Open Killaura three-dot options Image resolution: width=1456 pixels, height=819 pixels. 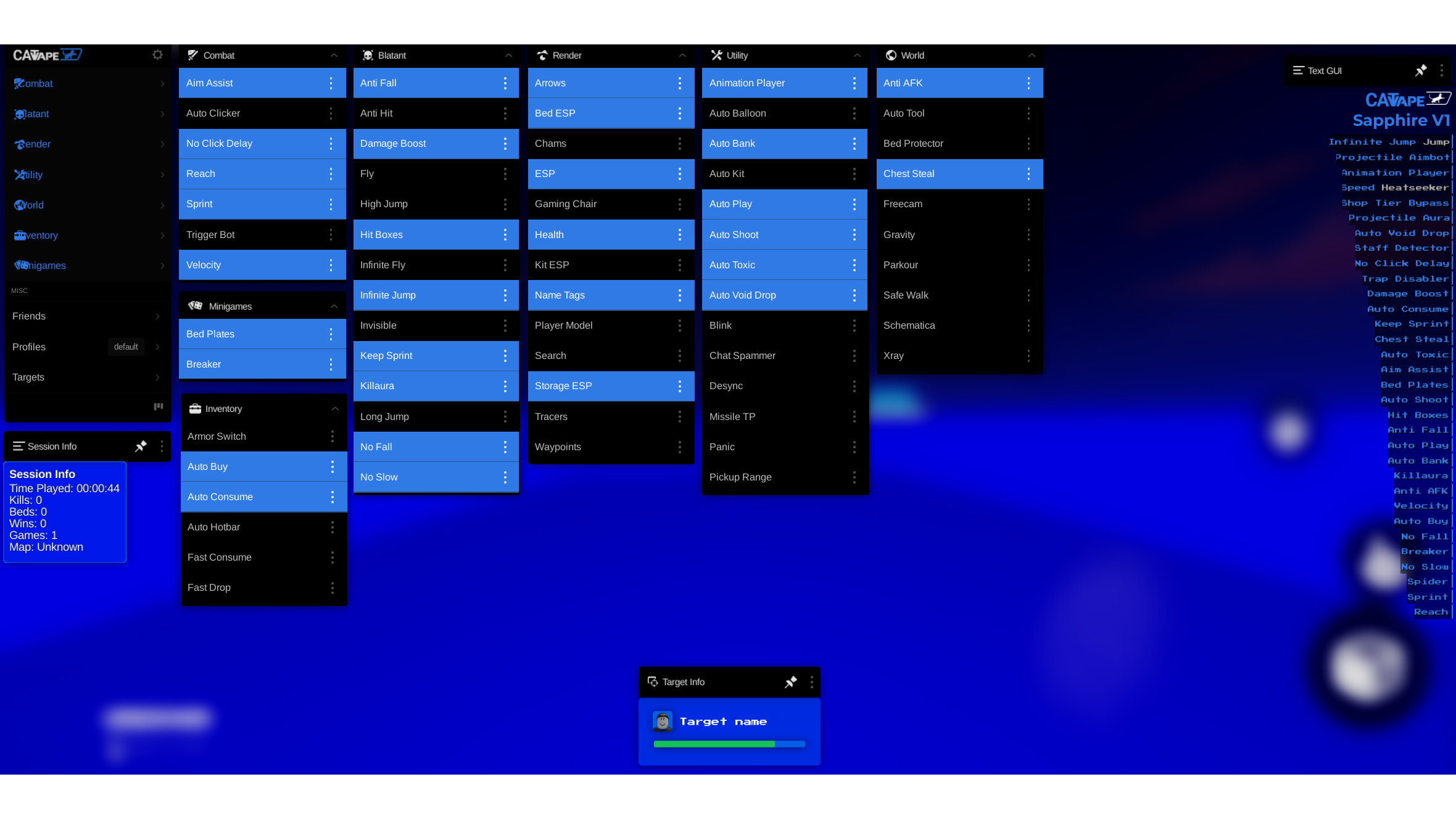point(505,386)
